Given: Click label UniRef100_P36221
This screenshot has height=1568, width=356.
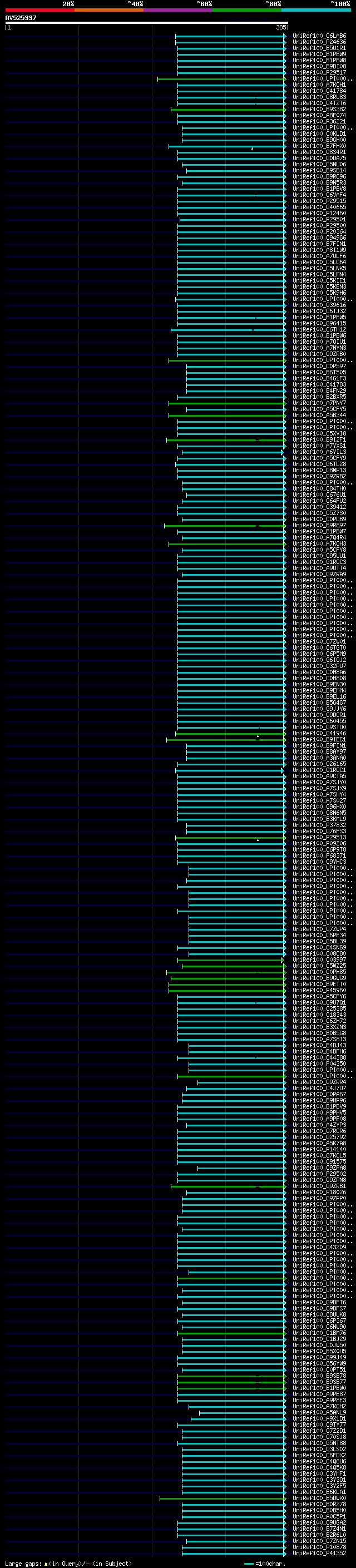Looking at the screenshot, I should pos(319,121).
